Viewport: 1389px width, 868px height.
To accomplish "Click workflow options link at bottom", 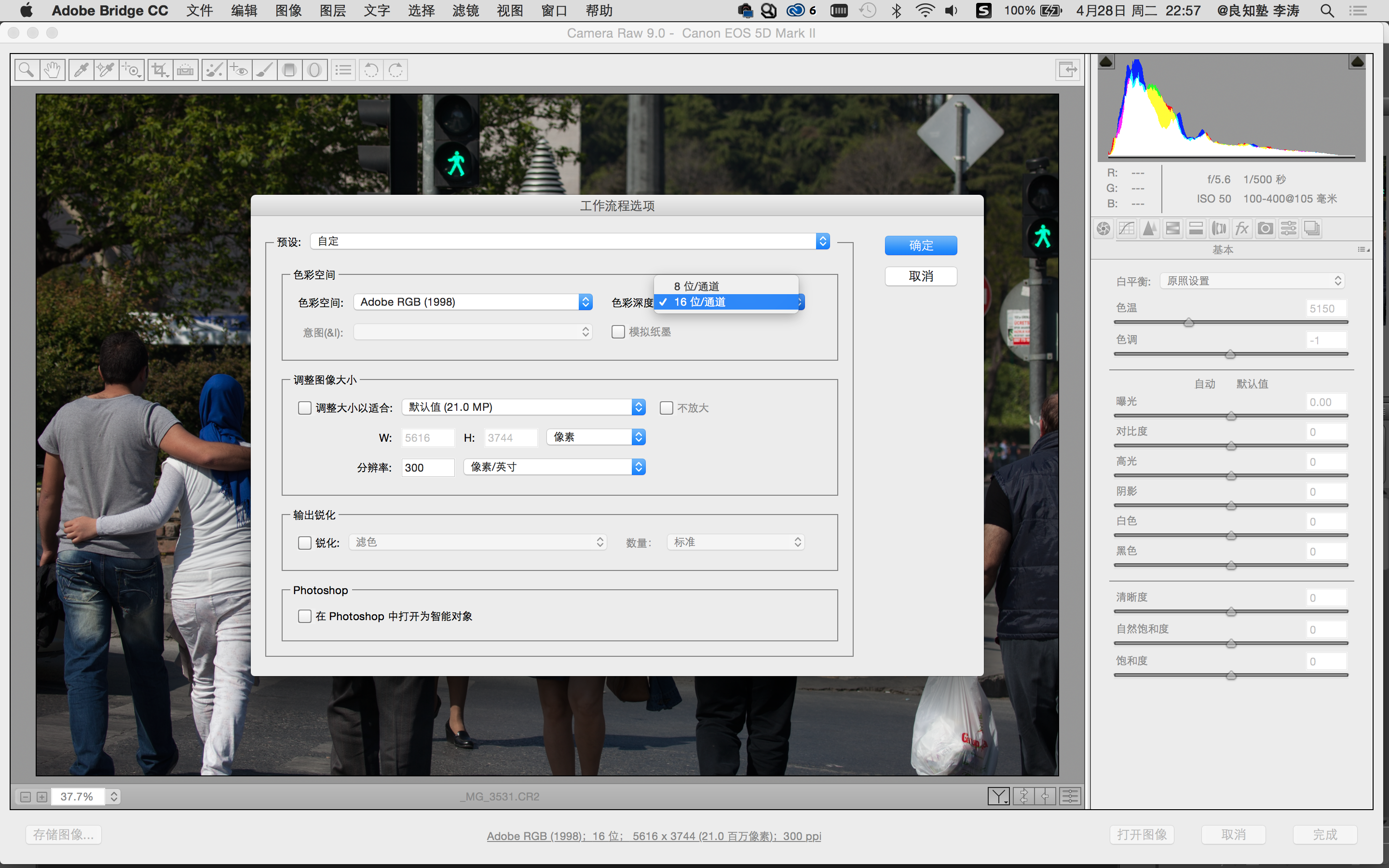I will (654, 836).
